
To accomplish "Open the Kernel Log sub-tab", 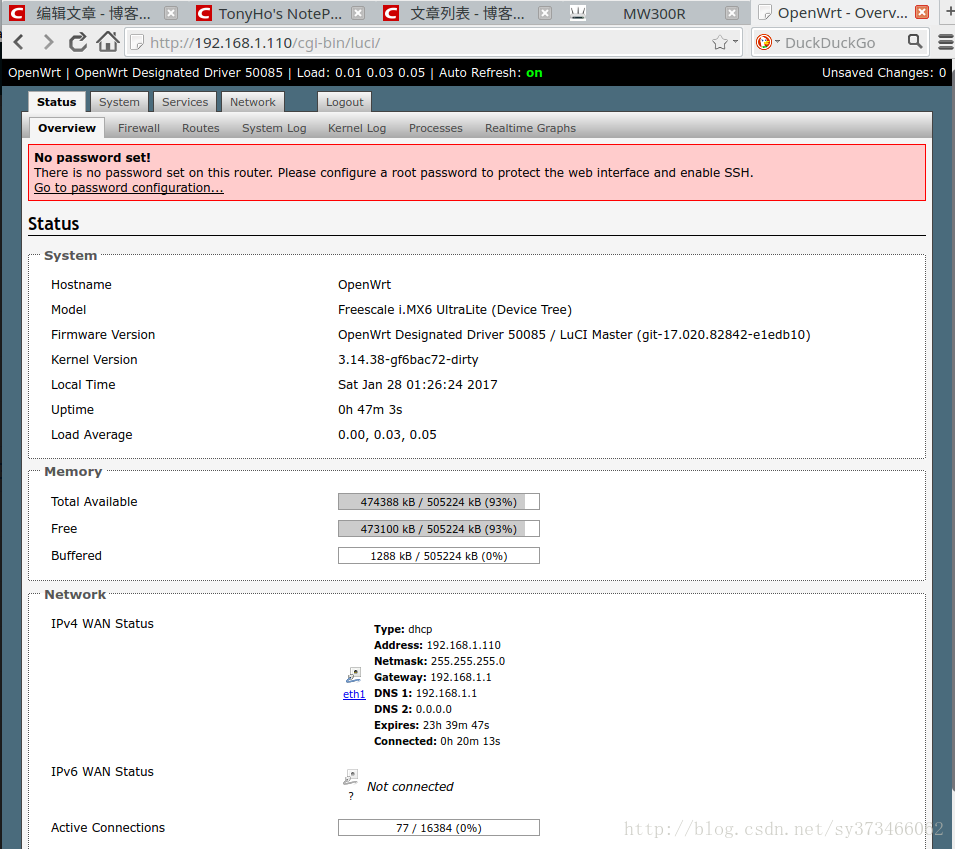I will 357,128.
